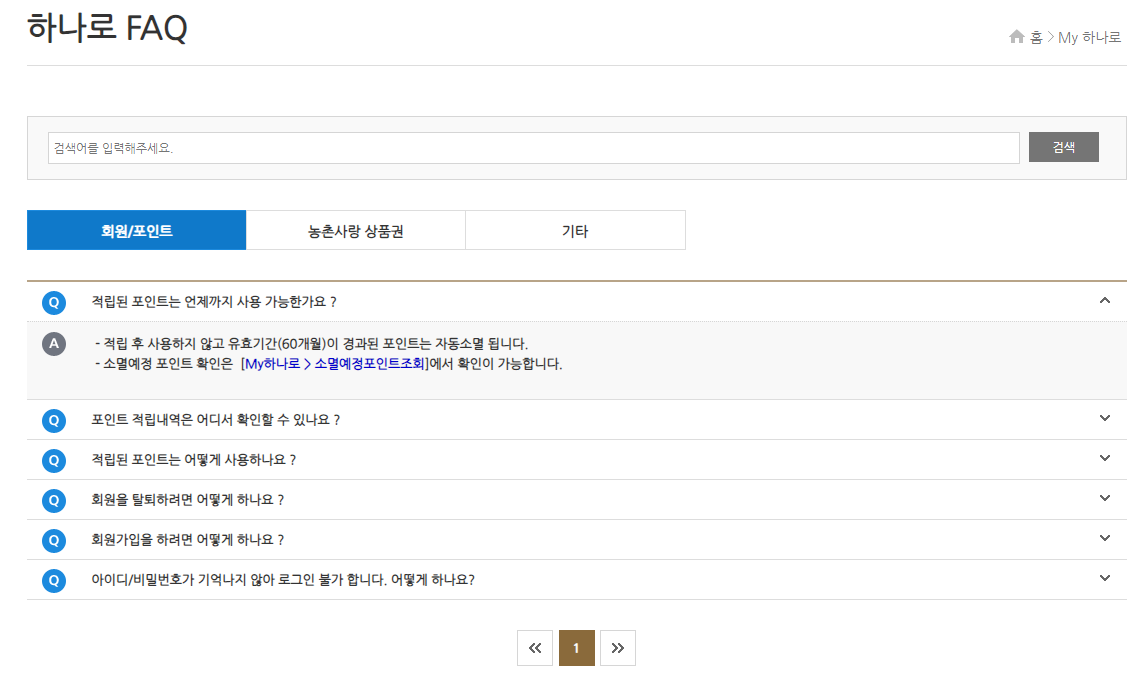The height and width of the screenshot is (687, 1138).
Task: Click the home icon in the breadcrumb
Action: [x=1016, y=36]
